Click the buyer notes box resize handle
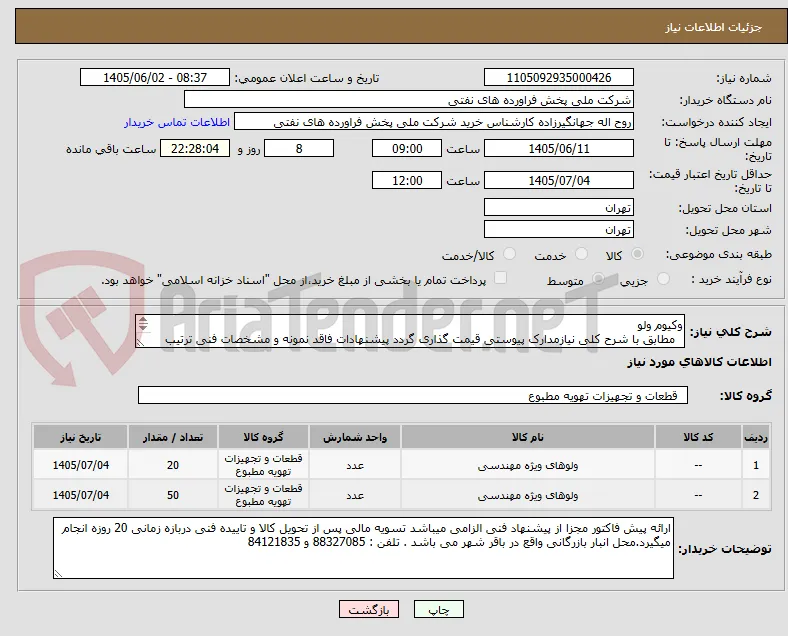The image size is (788, 636). (x=58, y=573)
